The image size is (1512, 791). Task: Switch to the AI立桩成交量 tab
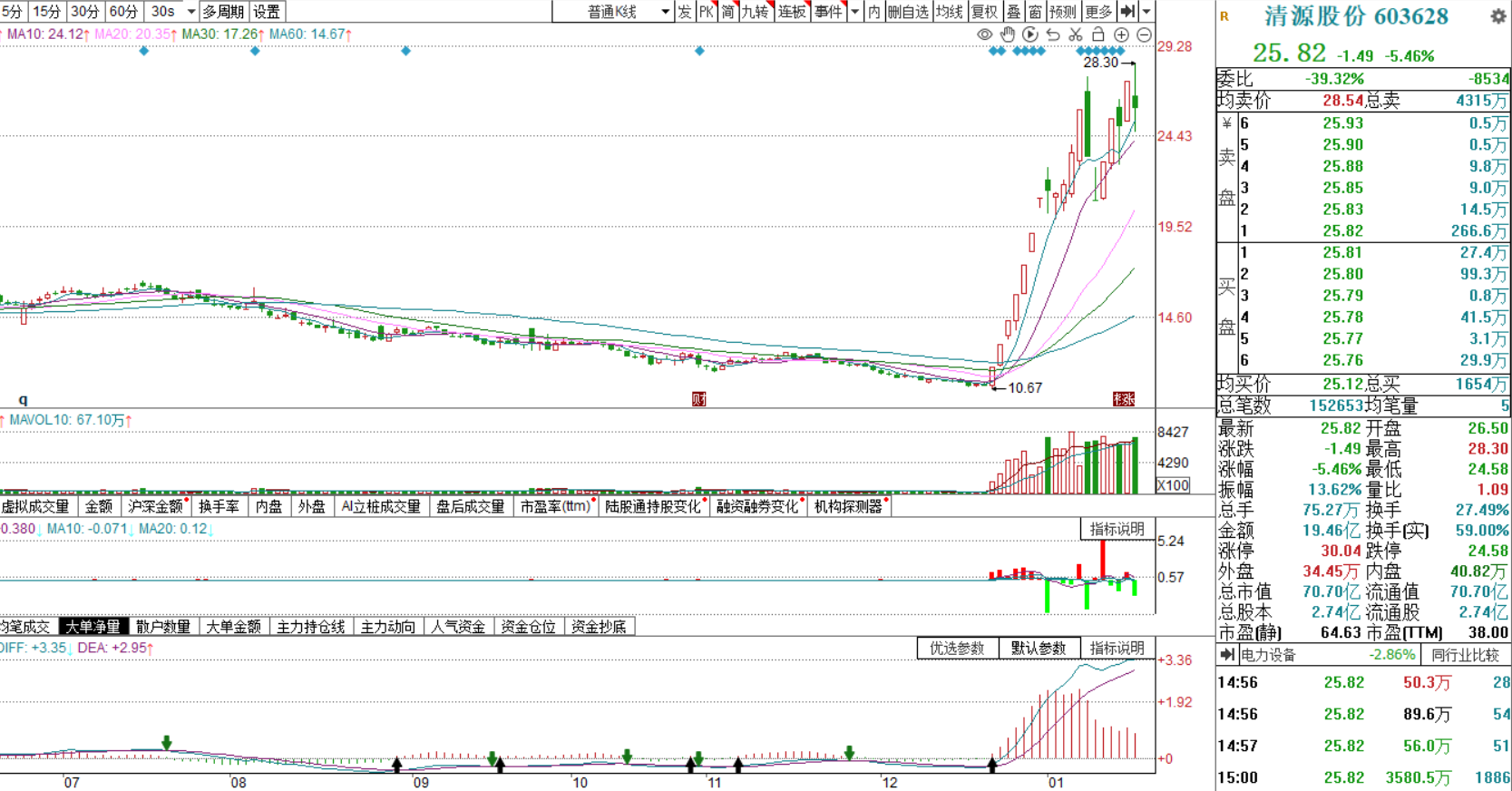pyautogui.click(x=381, y=506)
